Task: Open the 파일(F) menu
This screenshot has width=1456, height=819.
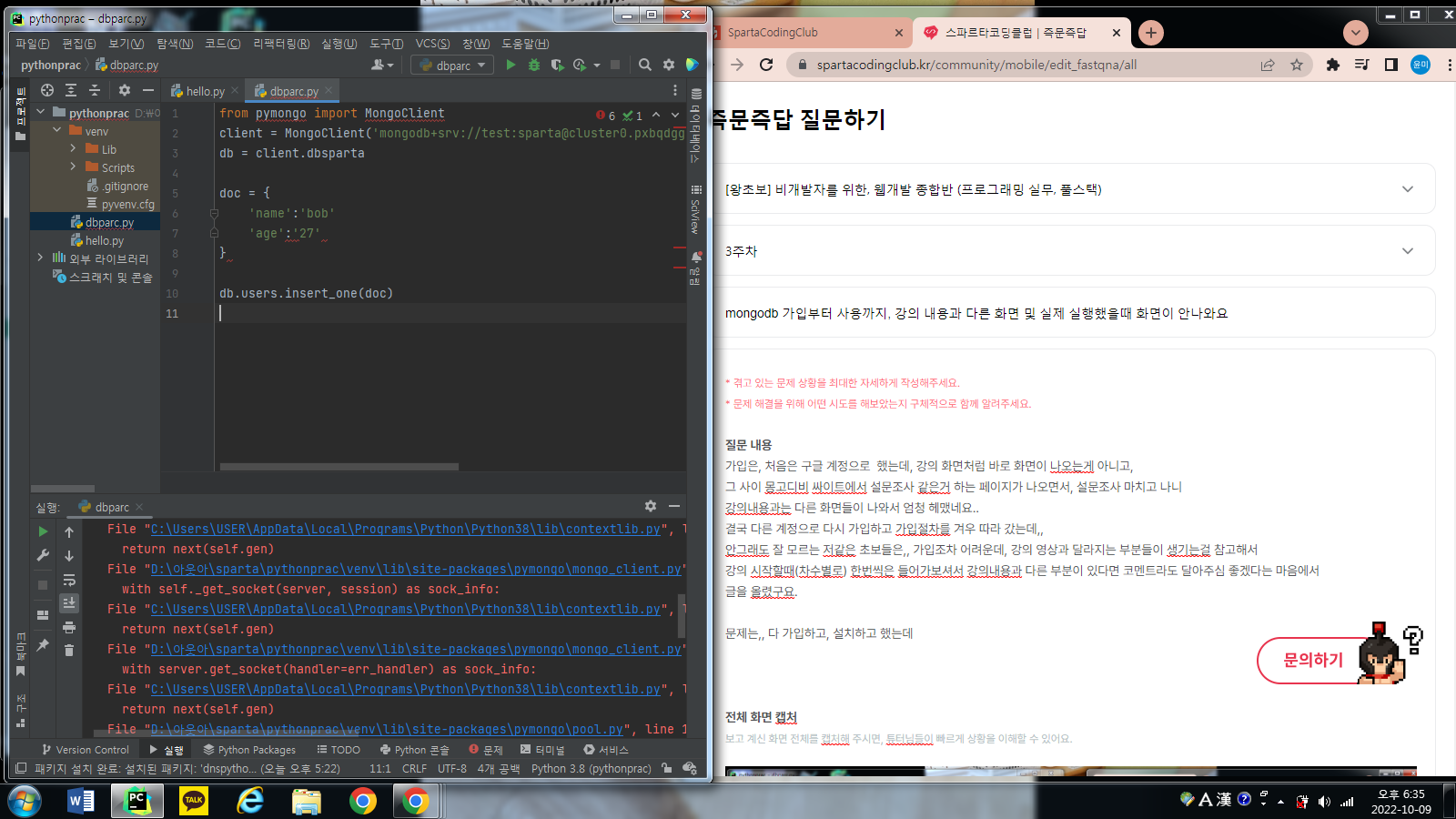Action: 32,44
